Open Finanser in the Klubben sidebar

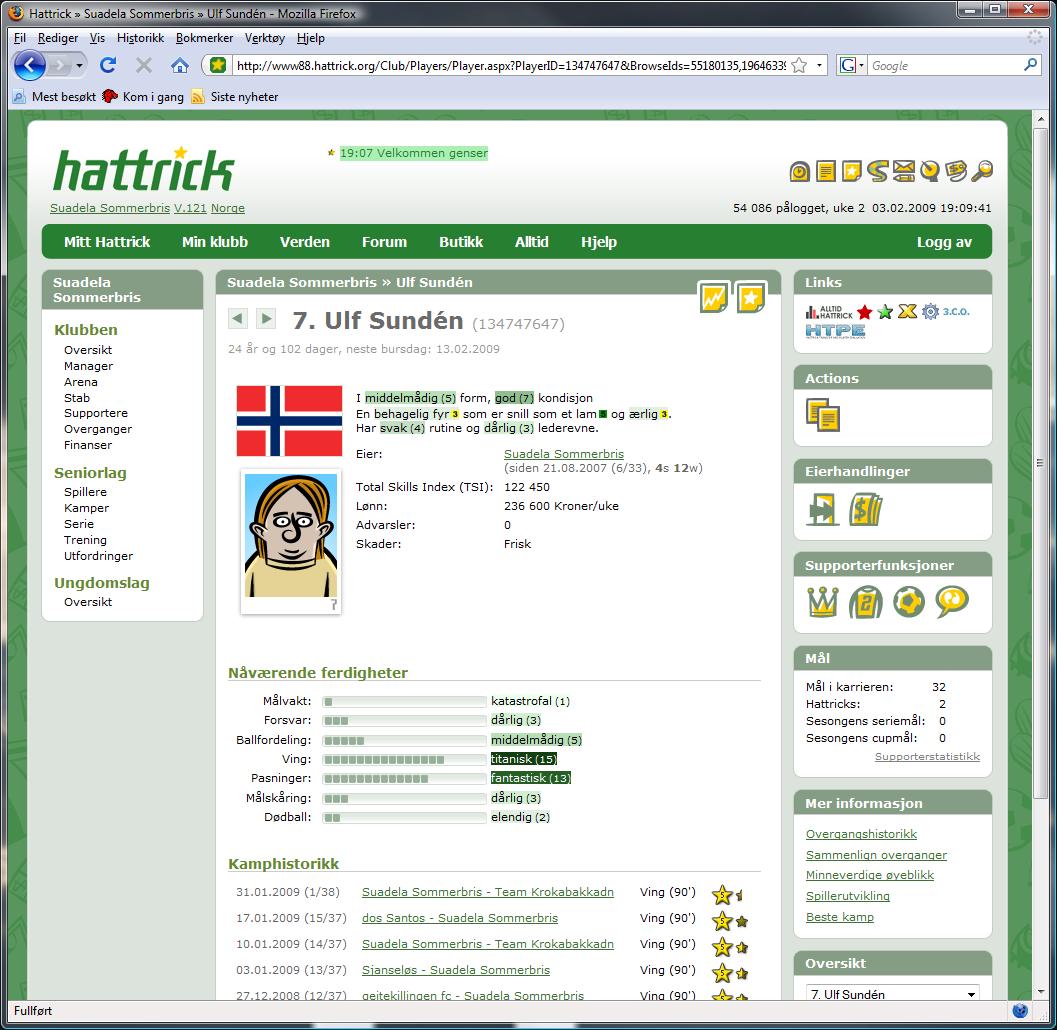click(88, 445)
